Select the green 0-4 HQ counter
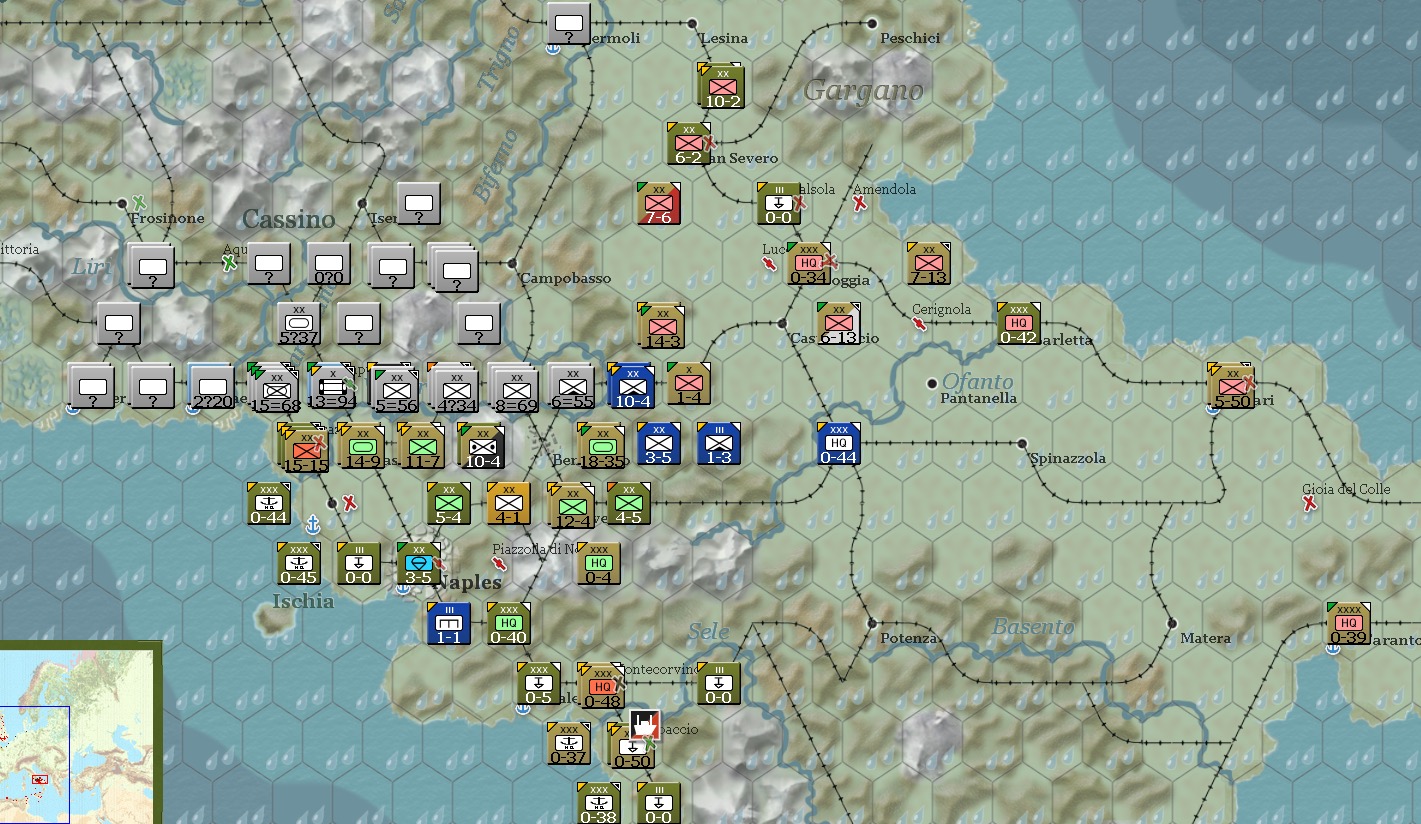The image size is (1421, 824). tap(598, 564)
